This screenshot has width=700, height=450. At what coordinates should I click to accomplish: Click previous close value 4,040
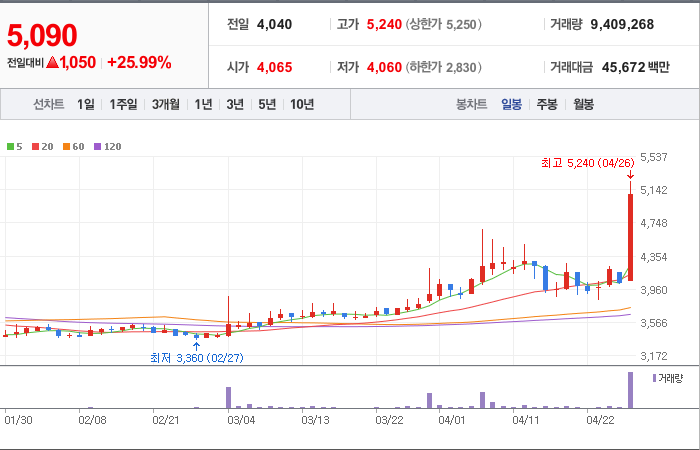pyautogui.click(x=275, y=24)
